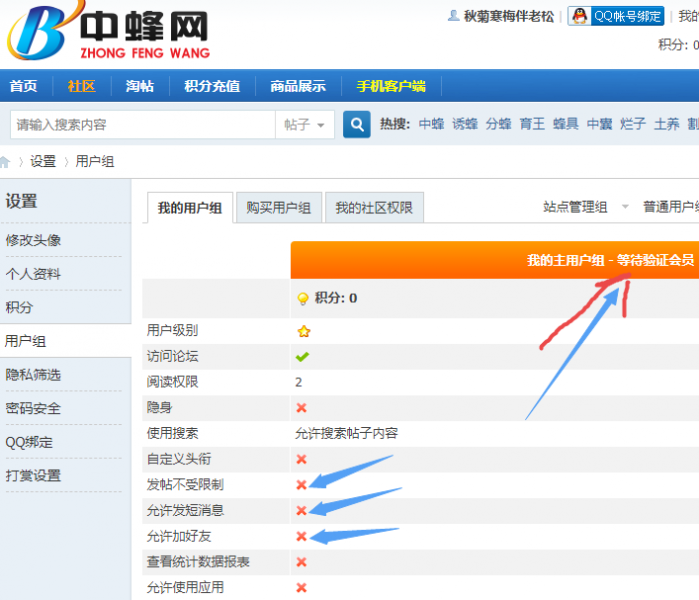Screen dimensions: 699x600
Task: Open the 帖子 search type dropdown
Action: pos(304,125)
